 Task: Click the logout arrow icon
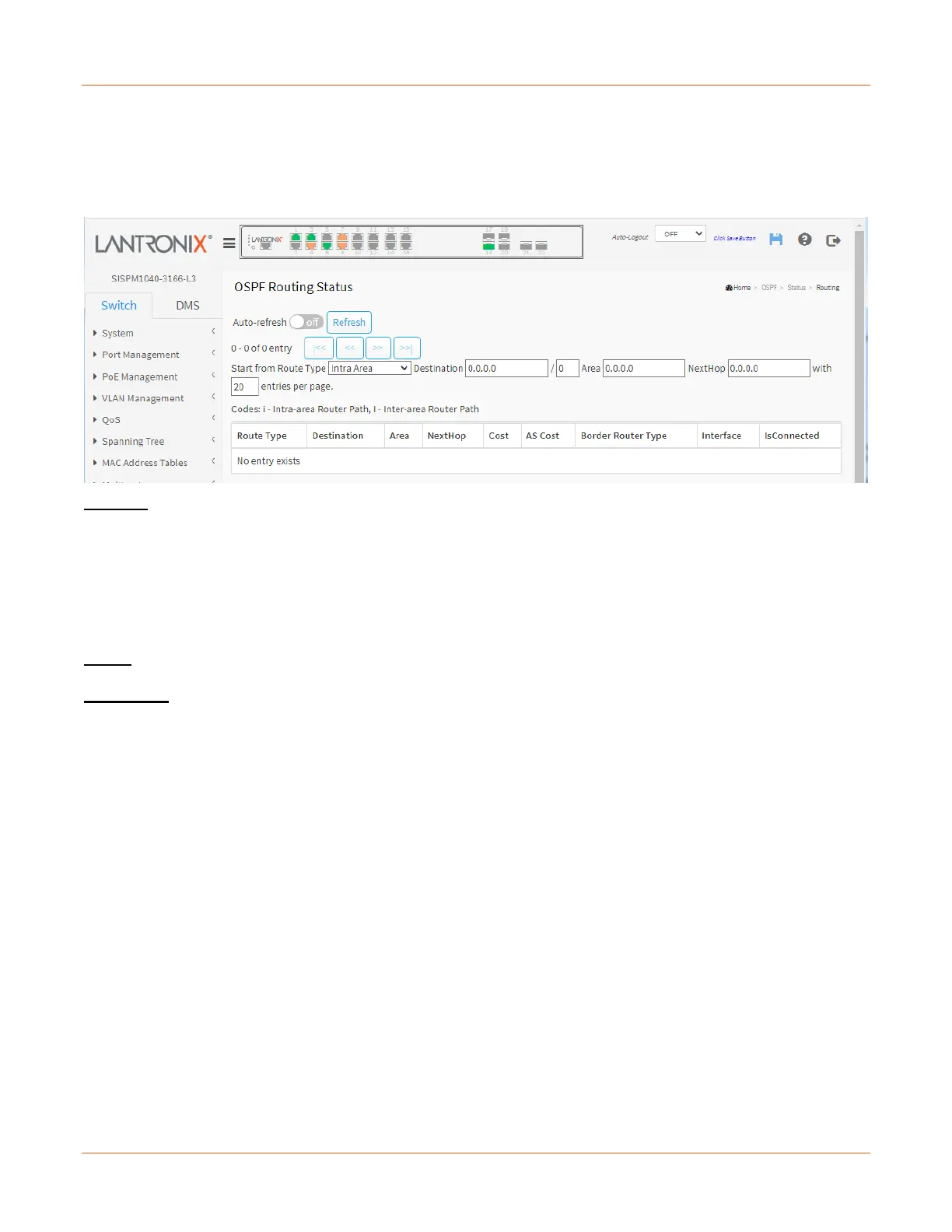pyautogui.click(x=833, y=240)
